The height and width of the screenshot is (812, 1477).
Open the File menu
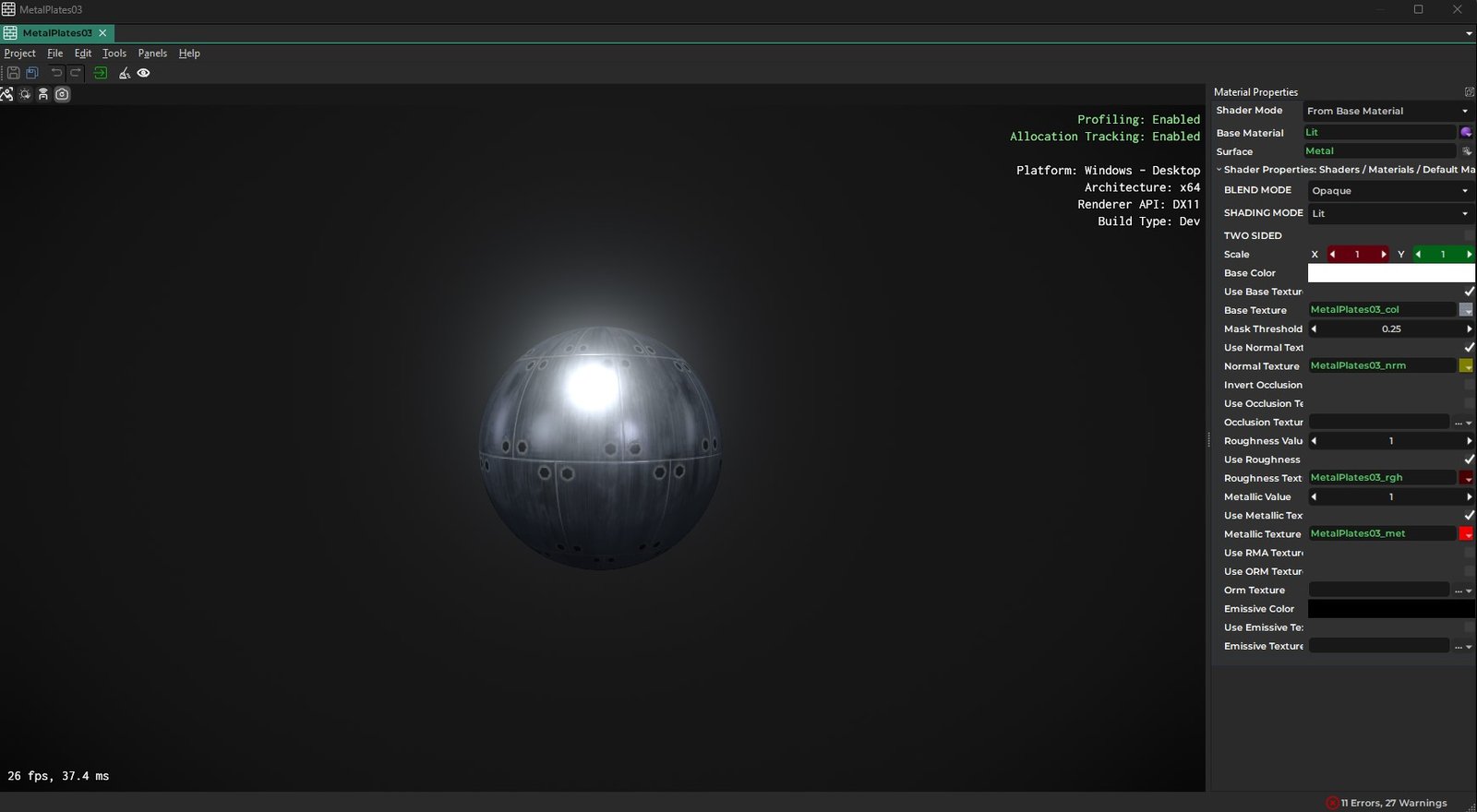tap(55, 54)
